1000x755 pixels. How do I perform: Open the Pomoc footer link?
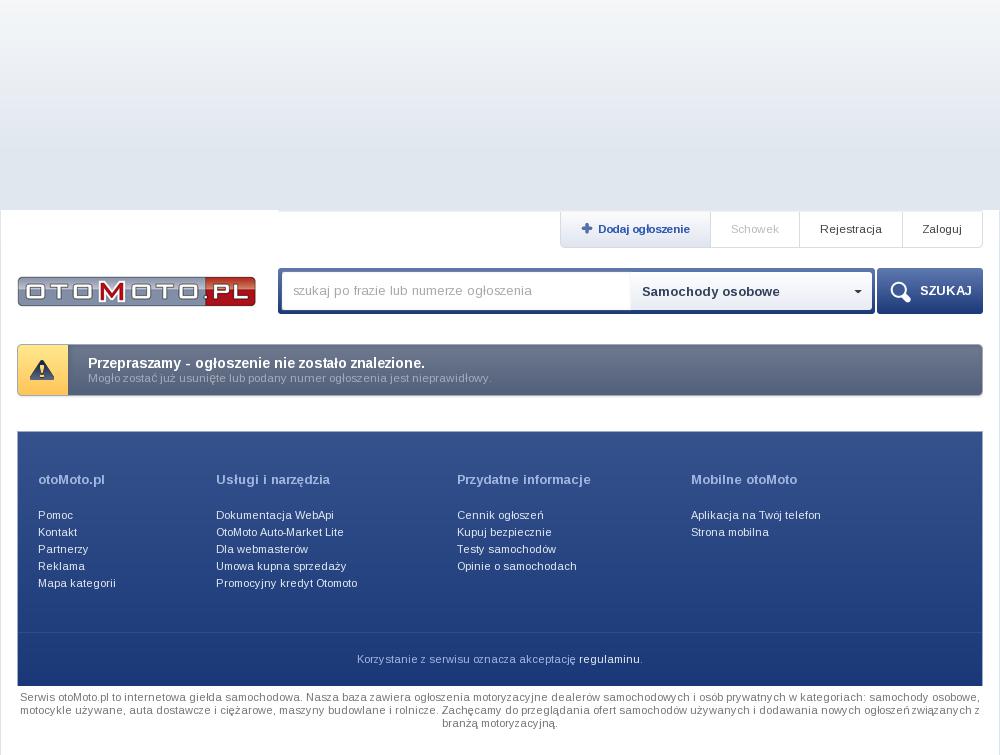(55, 515)
